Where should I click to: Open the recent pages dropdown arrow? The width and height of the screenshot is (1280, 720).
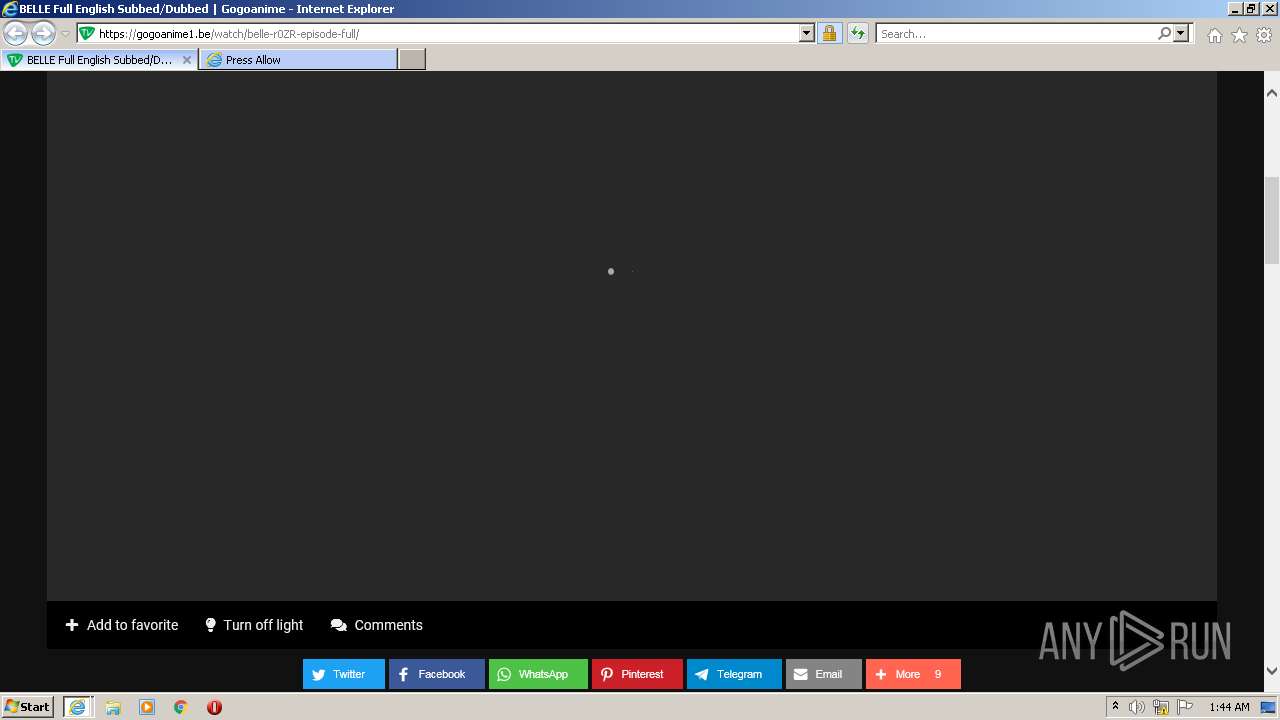pos(65,34)
